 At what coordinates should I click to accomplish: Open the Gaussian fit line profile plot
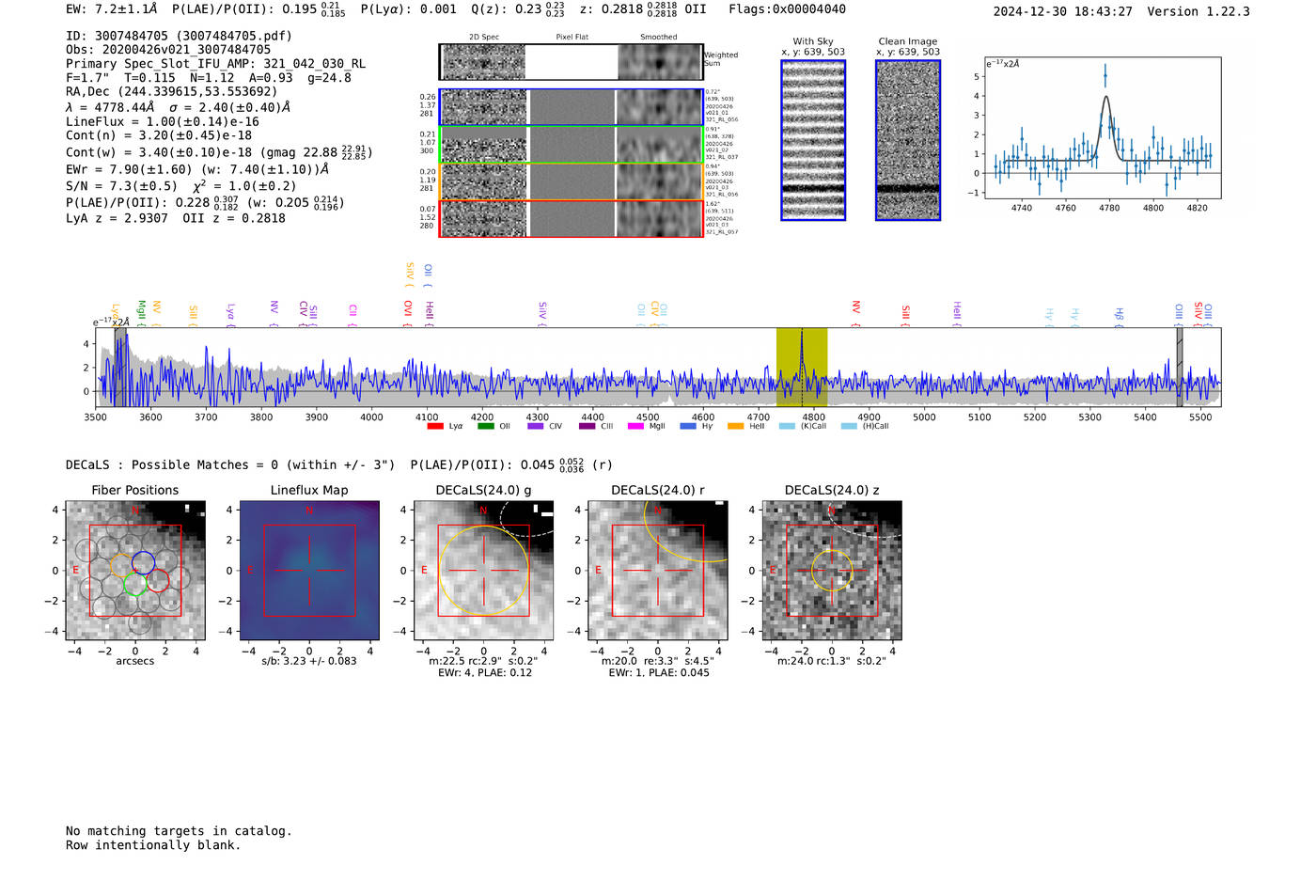[1102, 128]
